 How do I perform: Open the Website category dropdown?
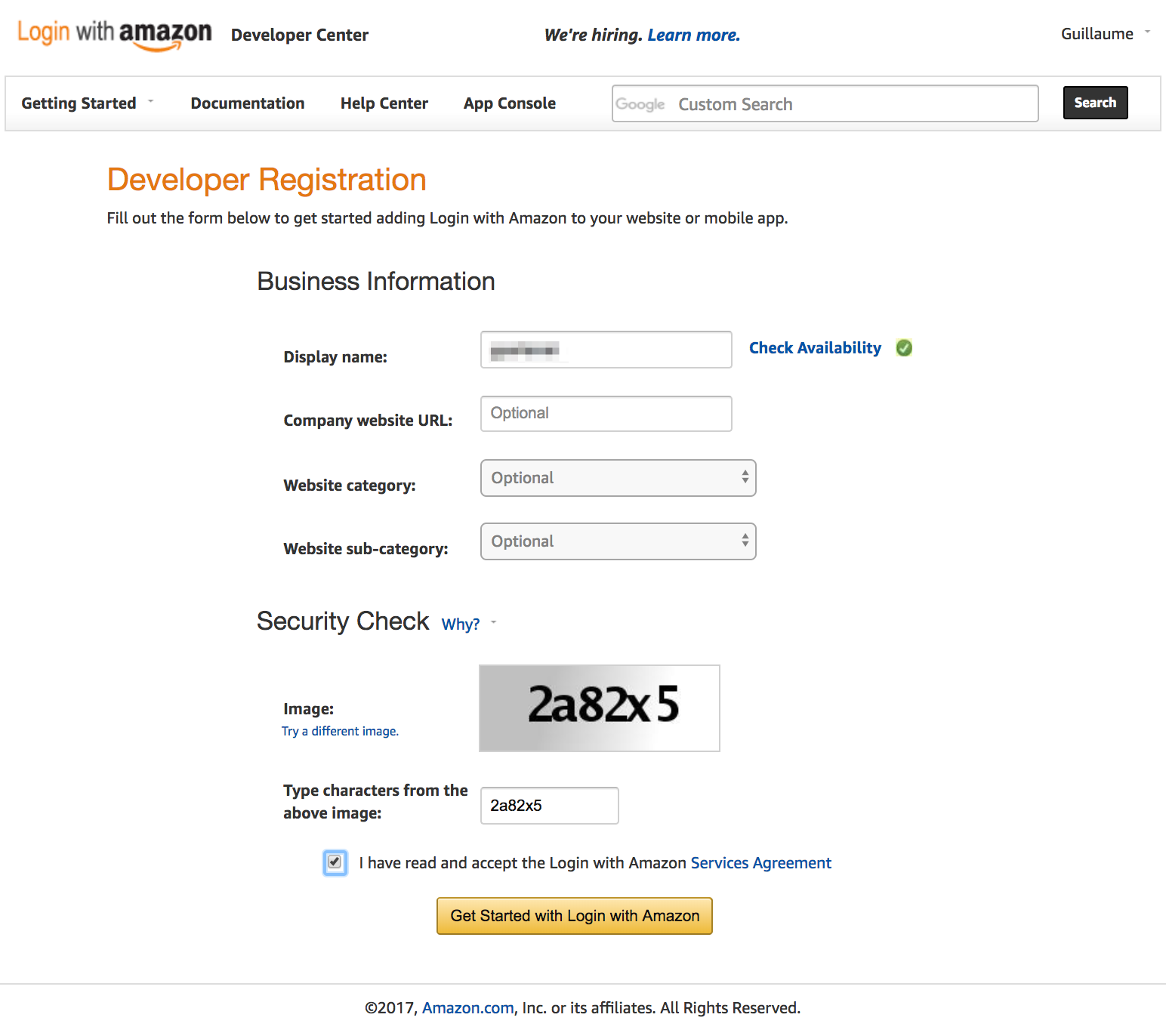618,478
